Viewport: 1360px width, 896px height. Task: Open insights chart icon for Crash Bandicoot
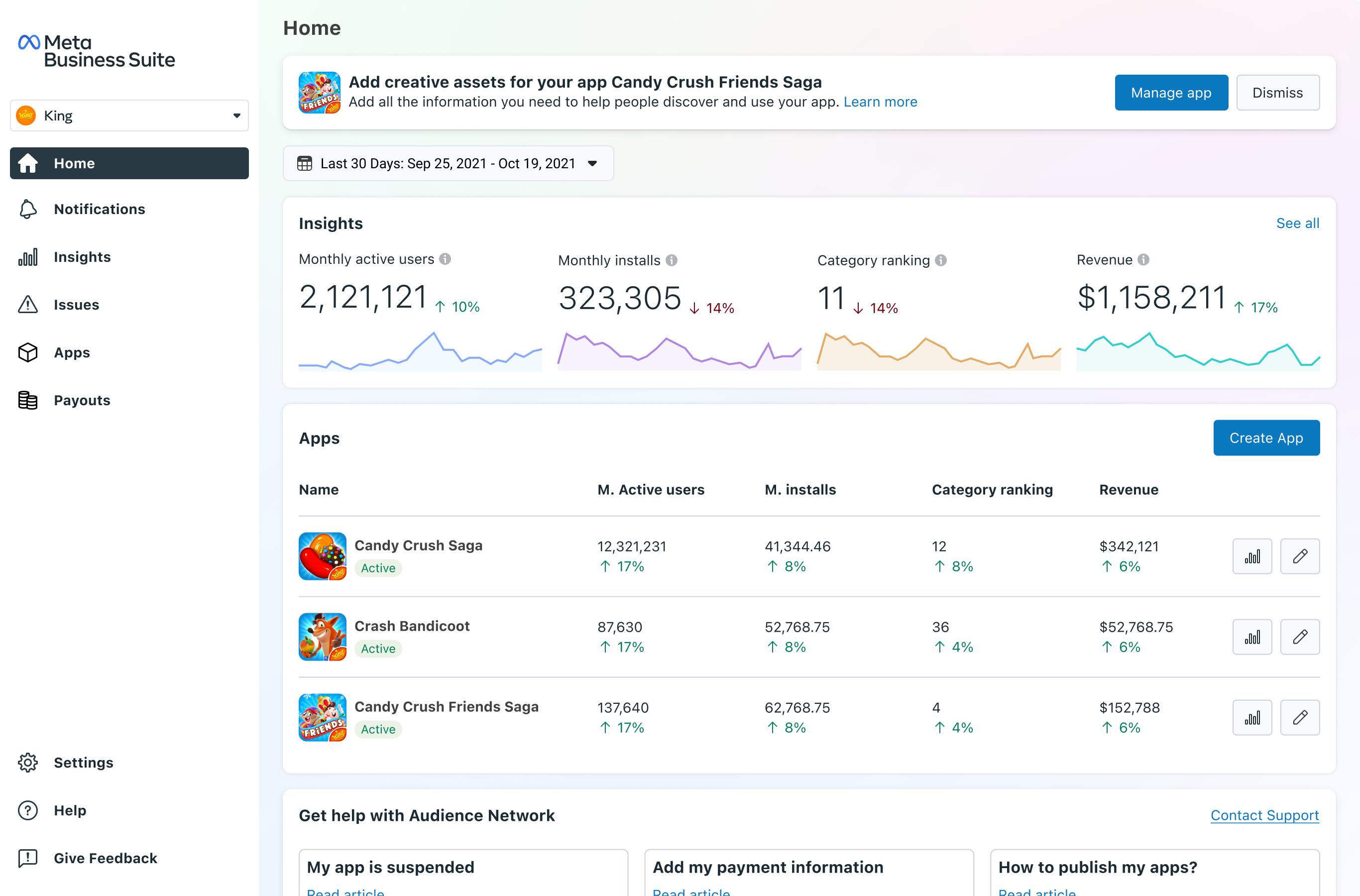coord(1252,637)
